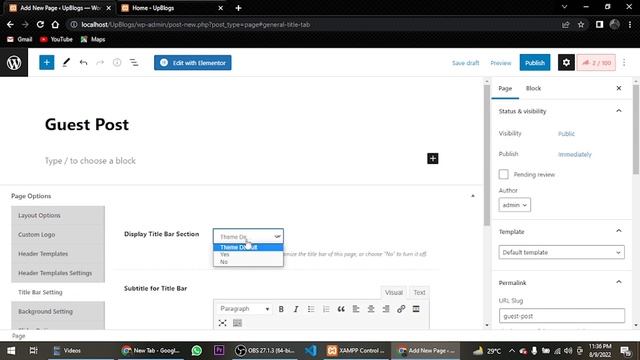Collapse the Page Options panel
The image size is (640, 360).
[x=473, y=196]
